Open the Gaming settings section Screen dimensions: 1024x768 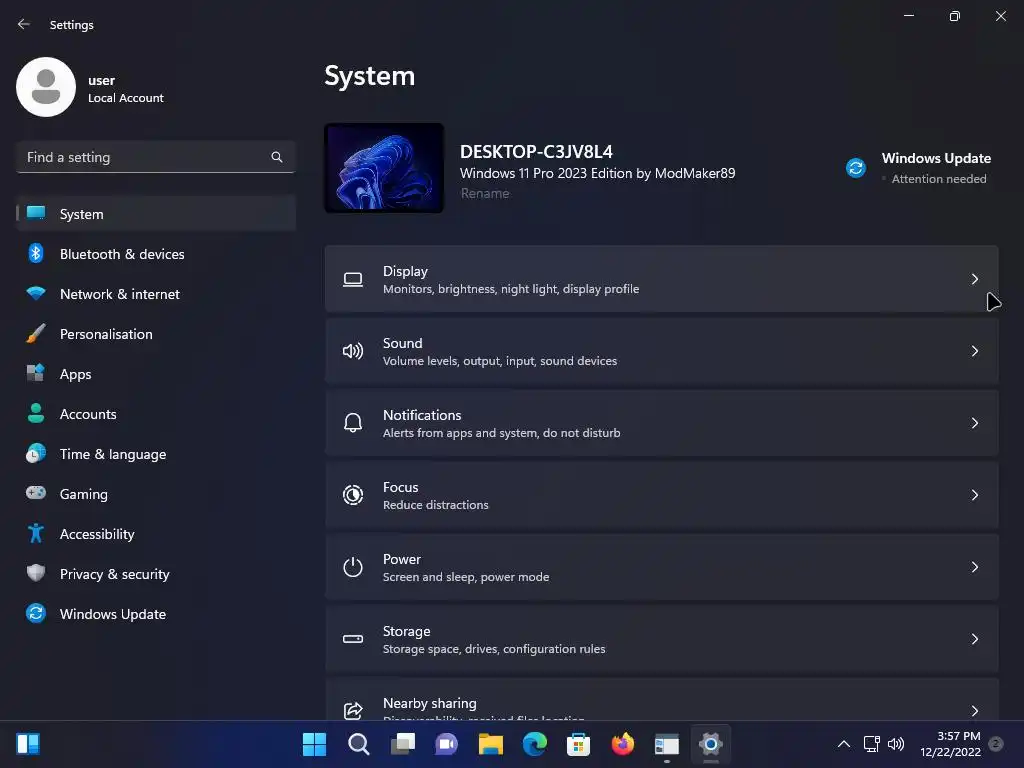155,494
